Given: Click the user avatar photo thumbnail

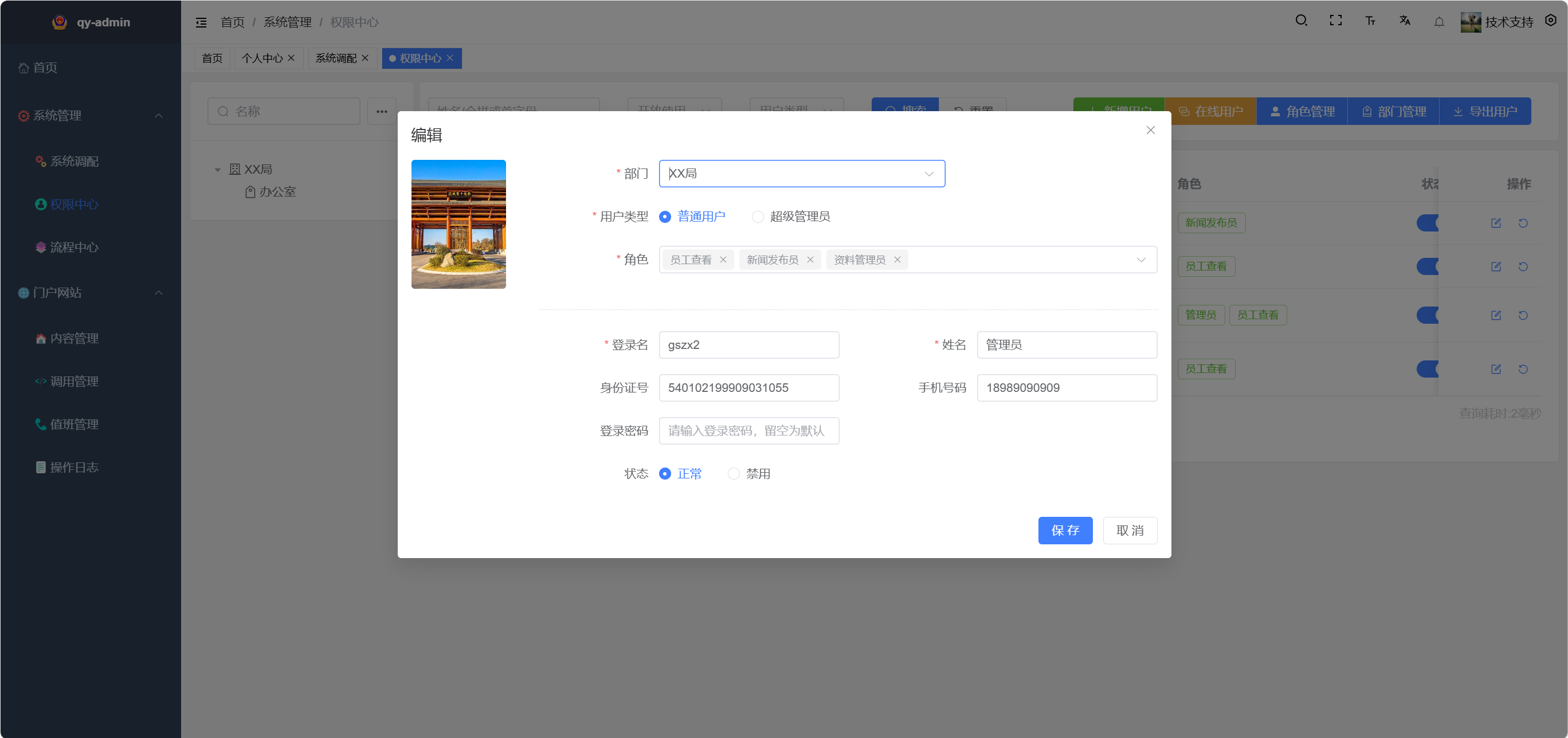Looking at the screenshot, I should [x=458, y=224].
